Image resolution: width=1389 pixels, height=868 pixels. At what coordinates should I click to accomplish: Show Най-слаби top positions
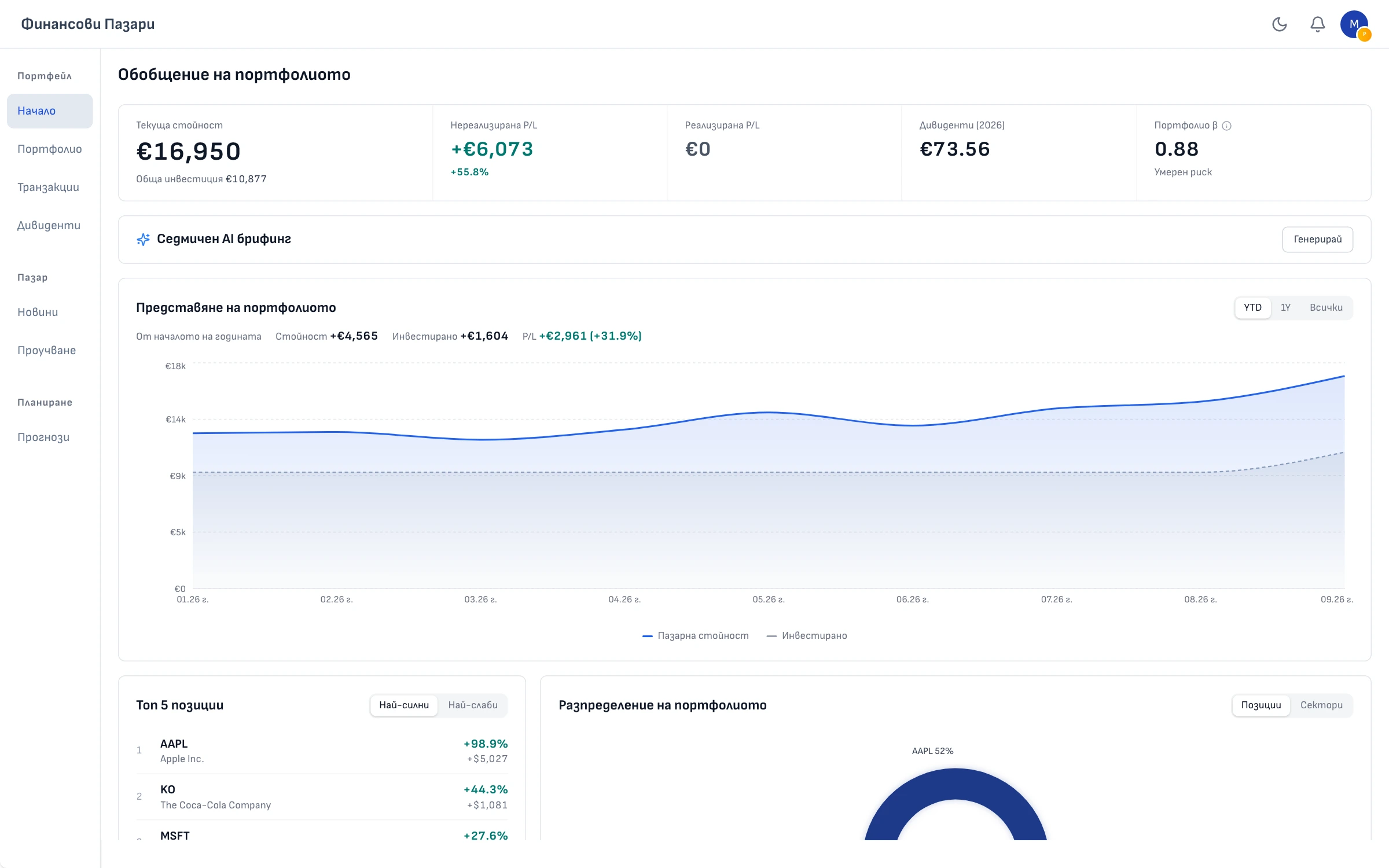[x=473, y=705]
